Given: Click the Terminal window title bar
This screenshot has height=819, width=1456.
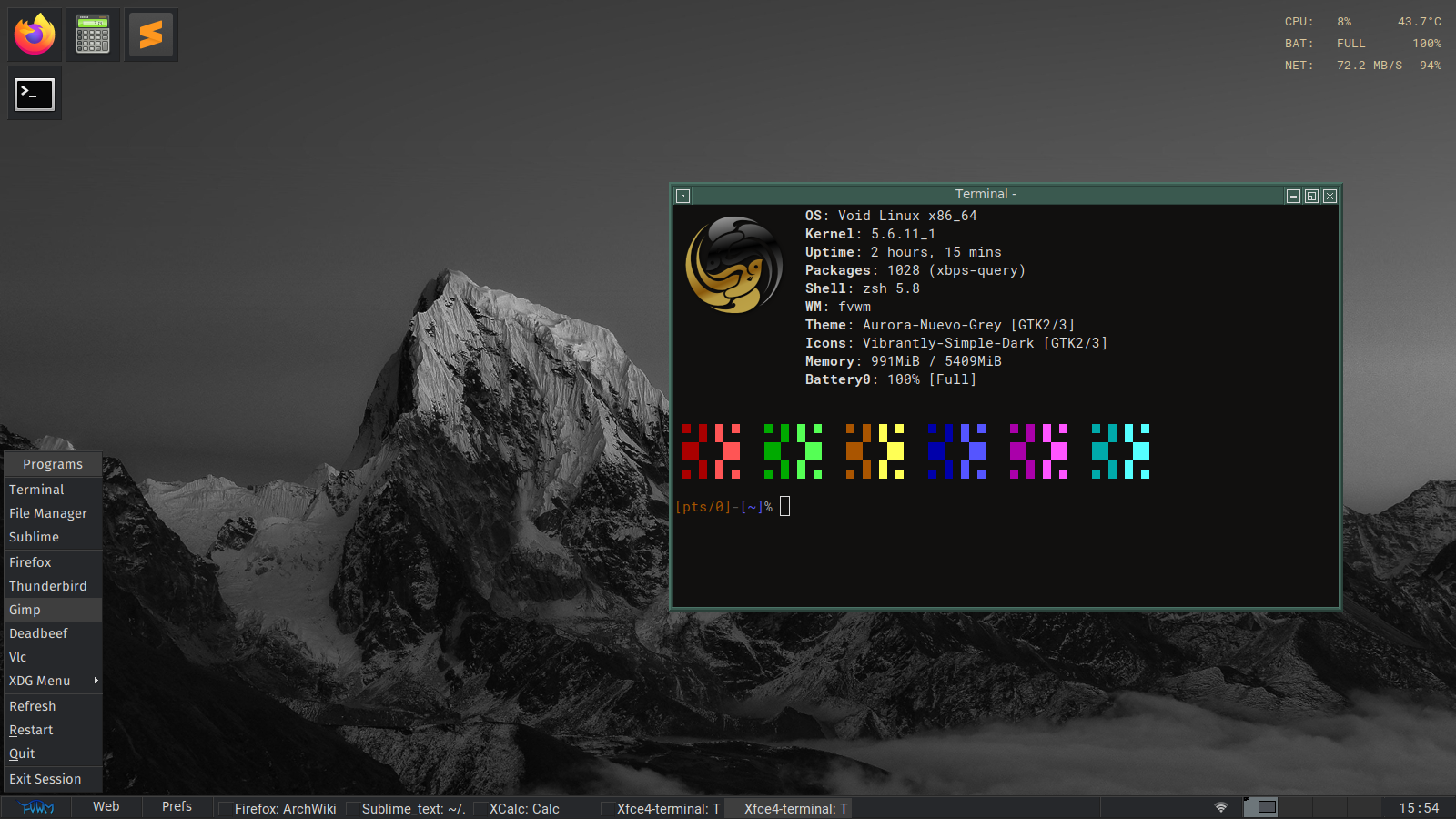Looking at the screenshot, I should [x=986, y=195].
